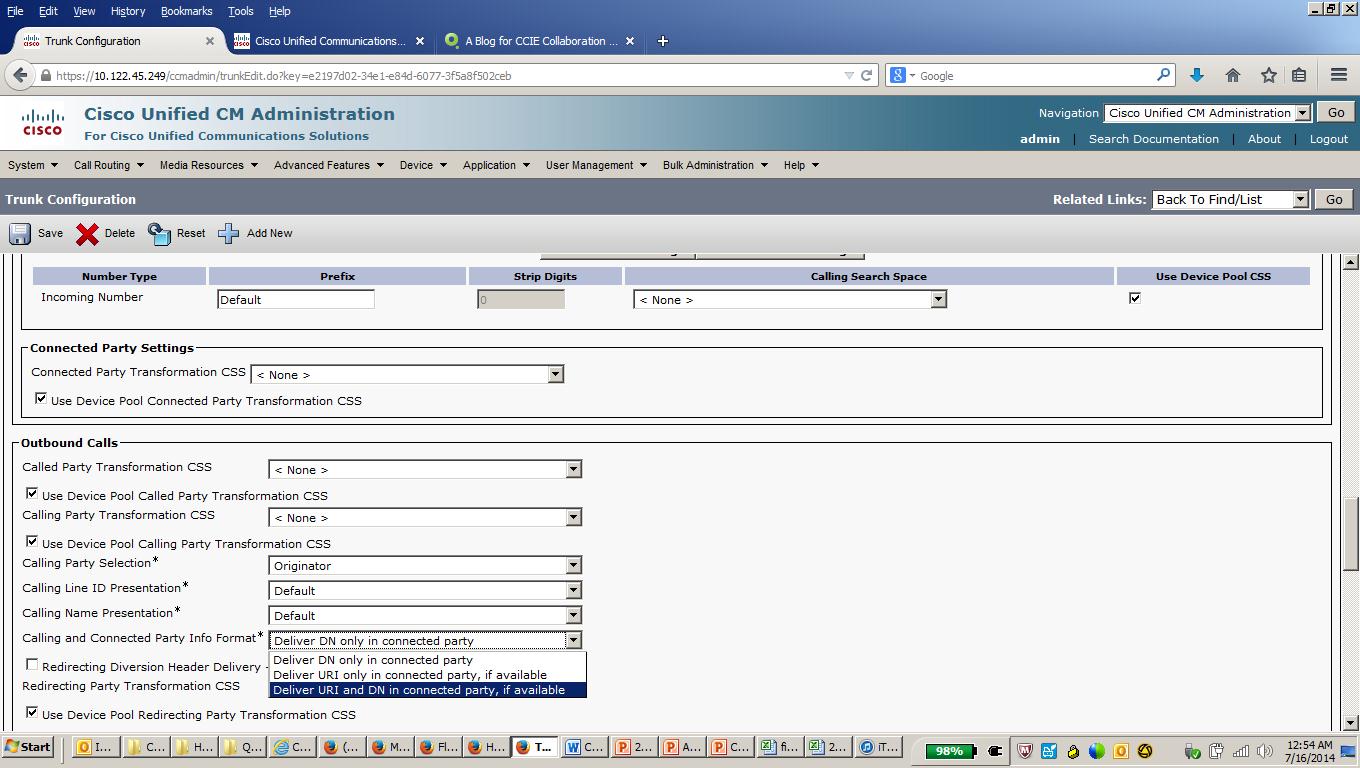
Task: Open the Call Routing menu
Action: click(108, 165)
